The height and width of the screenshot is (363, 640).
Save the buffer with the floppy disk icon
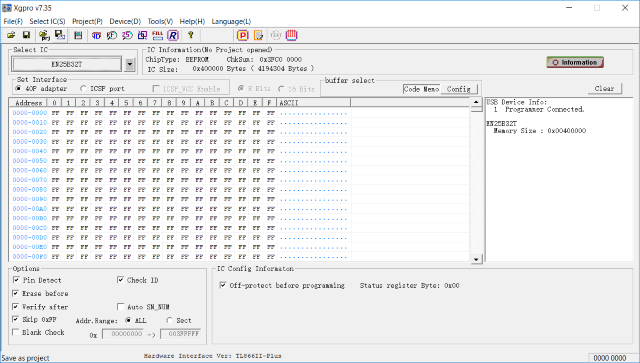26,36
